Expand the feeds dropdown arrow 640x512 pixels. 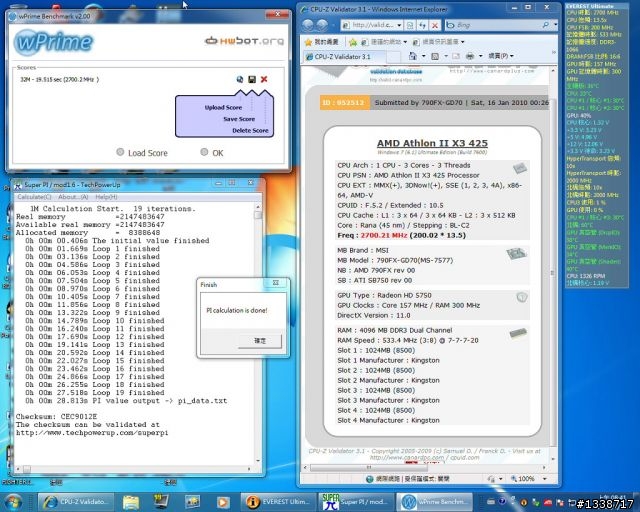(445, 56)
